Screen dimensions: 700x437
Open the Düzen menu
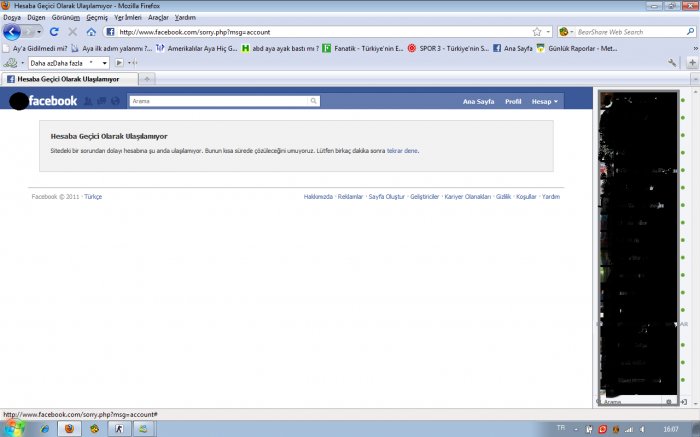click(x=36, y=17)
